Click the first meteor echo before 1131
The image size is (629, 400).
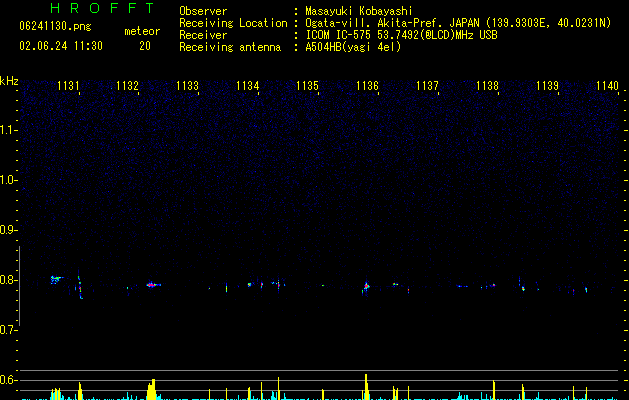(56, 279)
